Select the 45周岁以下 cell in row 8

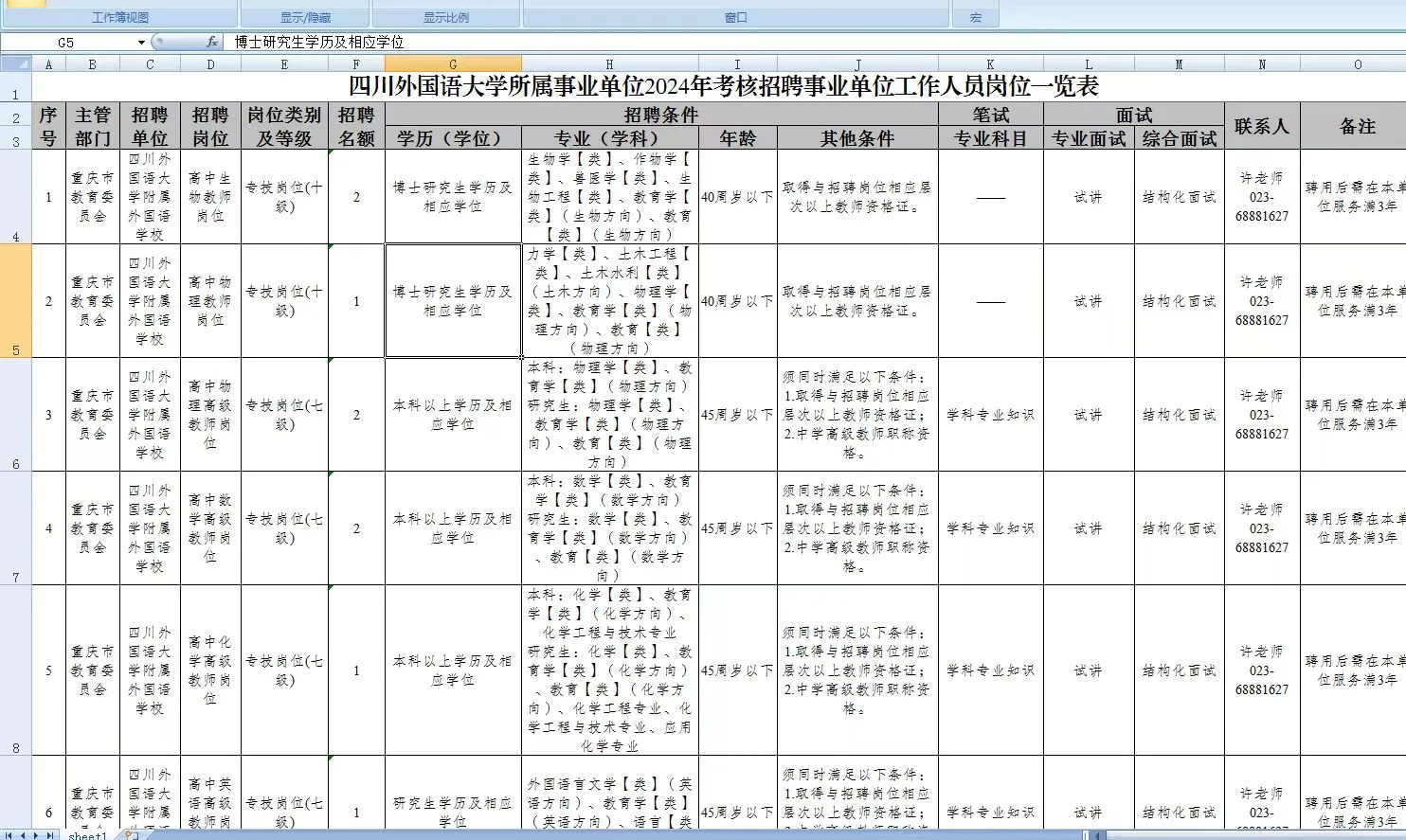click(x=737, y=670)
